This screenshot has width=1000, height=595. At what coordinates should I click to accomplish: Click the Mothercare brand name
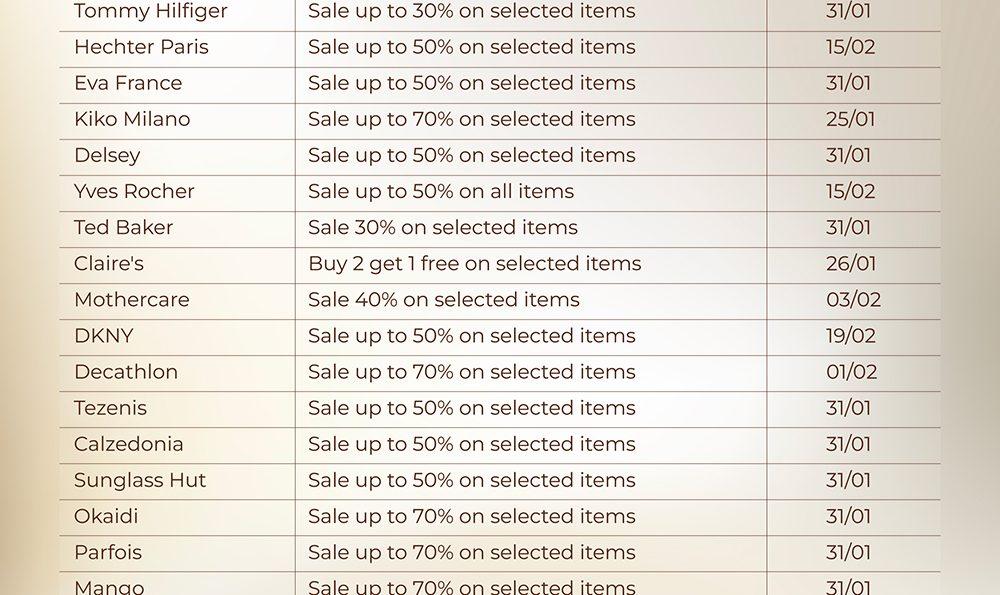[131, 300]
